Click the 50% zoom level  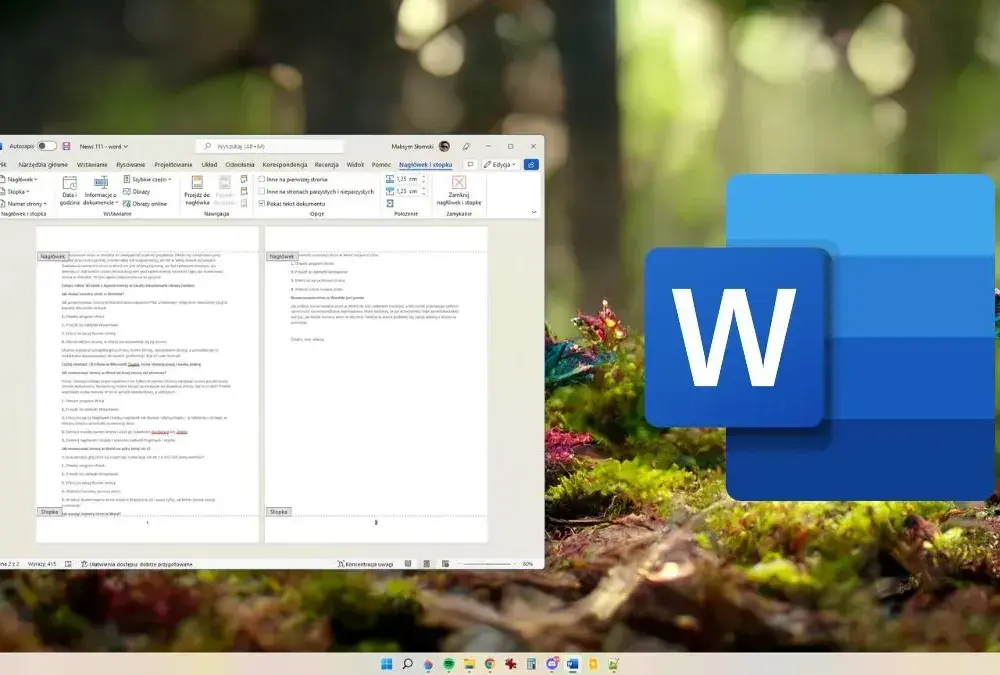pos(527,564)
